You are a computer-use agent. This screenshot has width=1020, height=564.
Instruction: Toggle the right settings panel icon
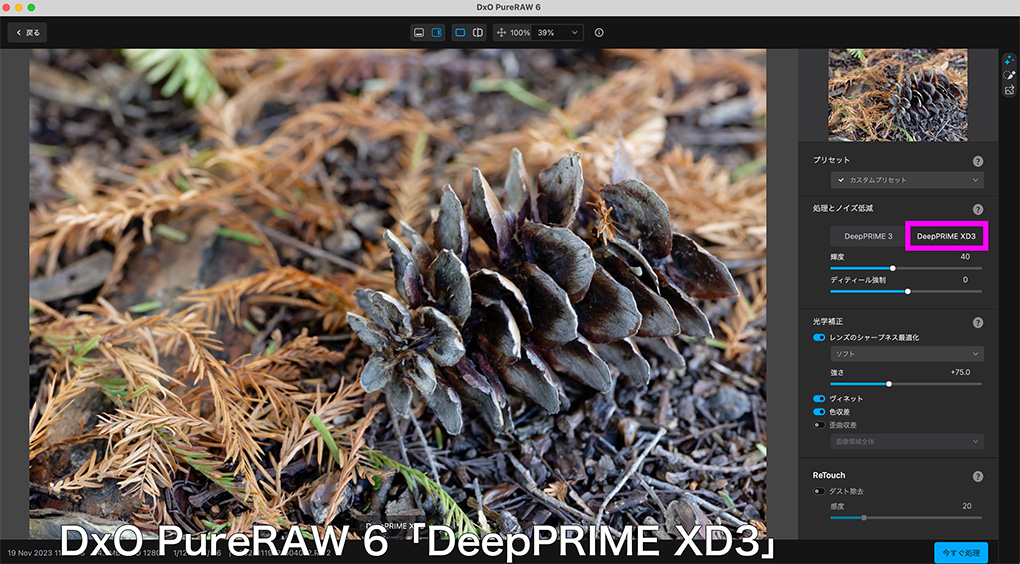pos(437,33)
